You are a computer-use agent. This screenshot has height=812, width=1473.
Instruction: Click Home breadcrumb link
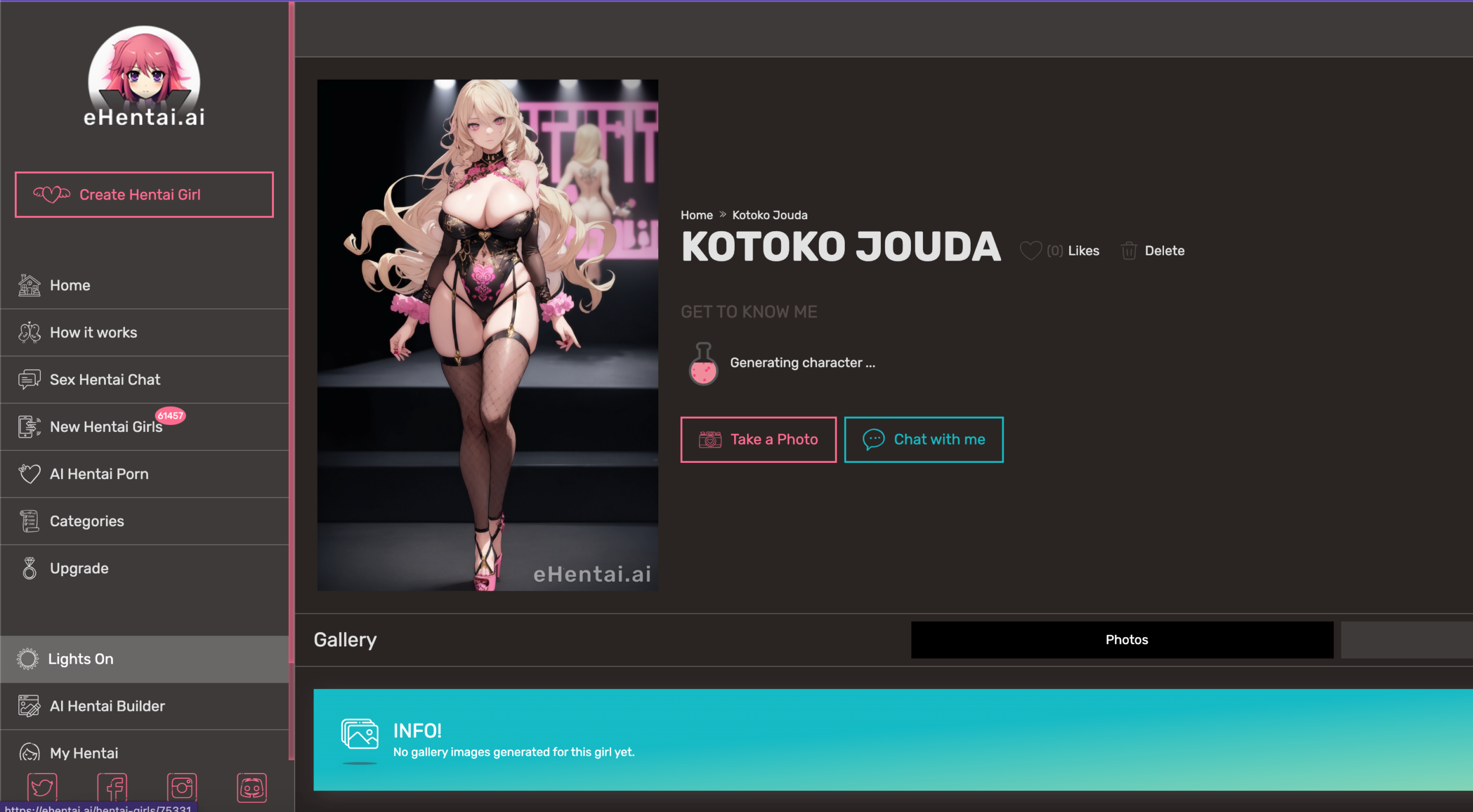point(696,215)
